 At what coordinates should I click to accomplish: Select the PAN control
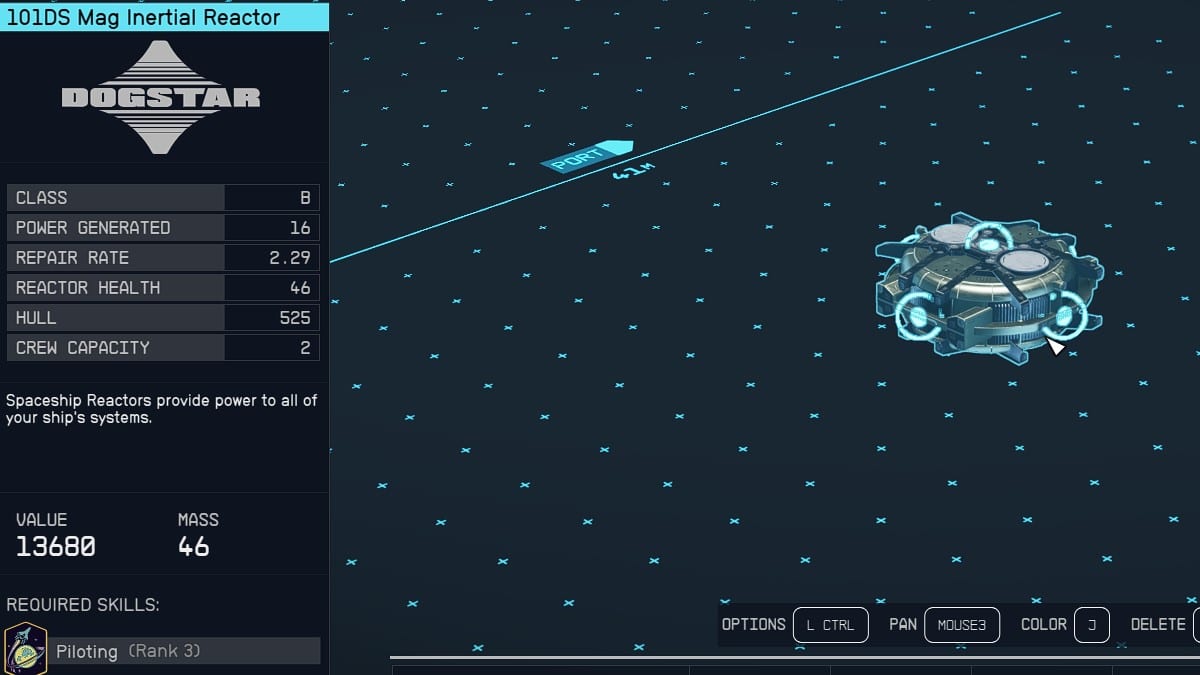click(x=903, y=624)
